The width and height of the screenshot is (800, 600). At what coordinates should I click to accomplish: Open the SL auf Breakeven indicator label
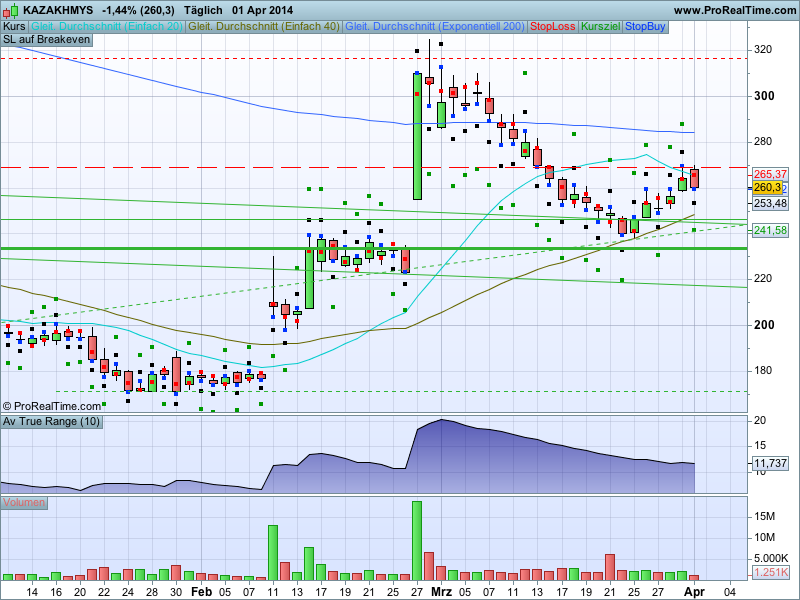tap(46, 39)
